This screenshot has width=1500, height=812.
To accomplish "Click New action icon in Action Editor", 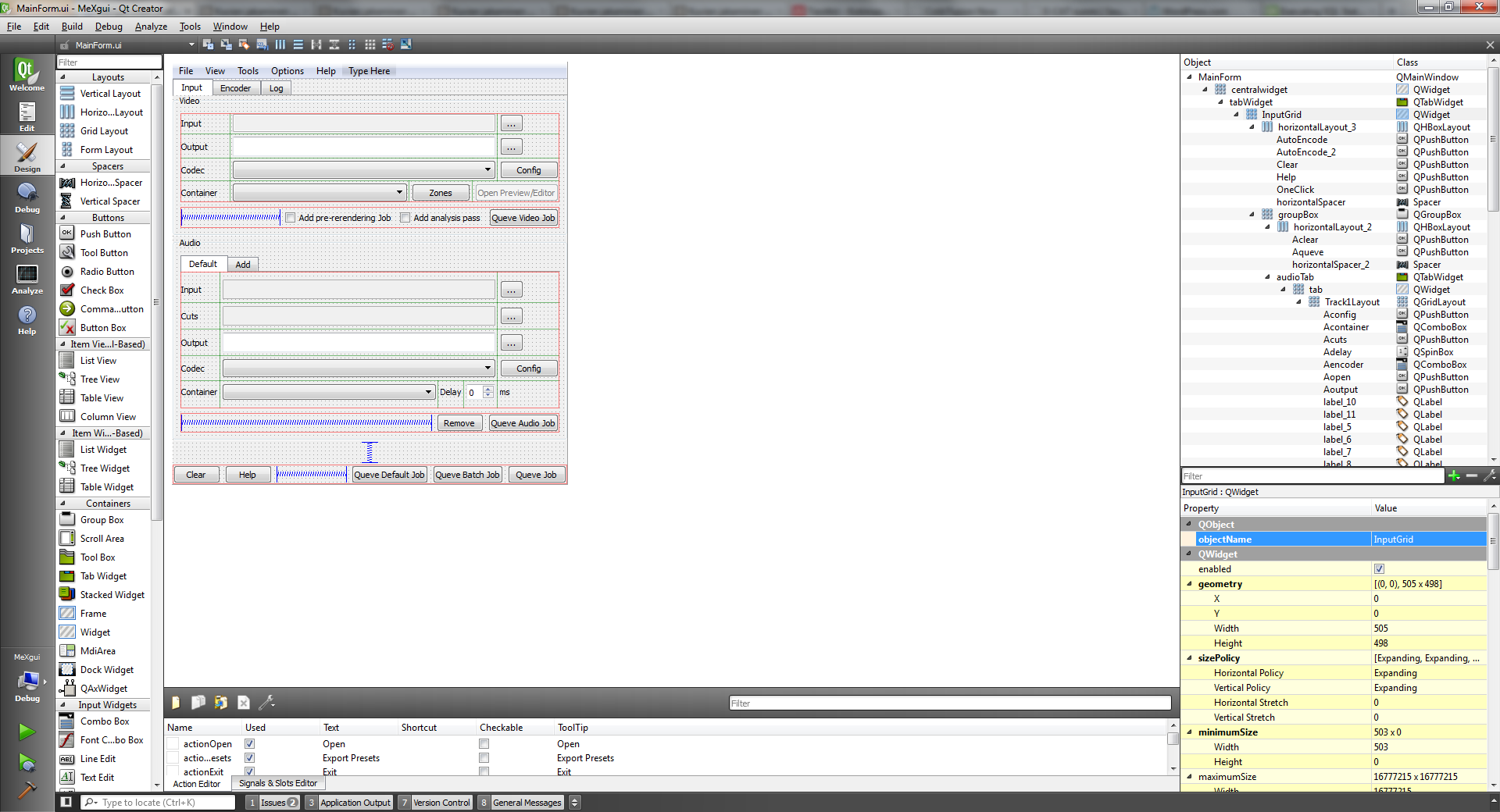I will pyautogui.click(x=176, y=703).
